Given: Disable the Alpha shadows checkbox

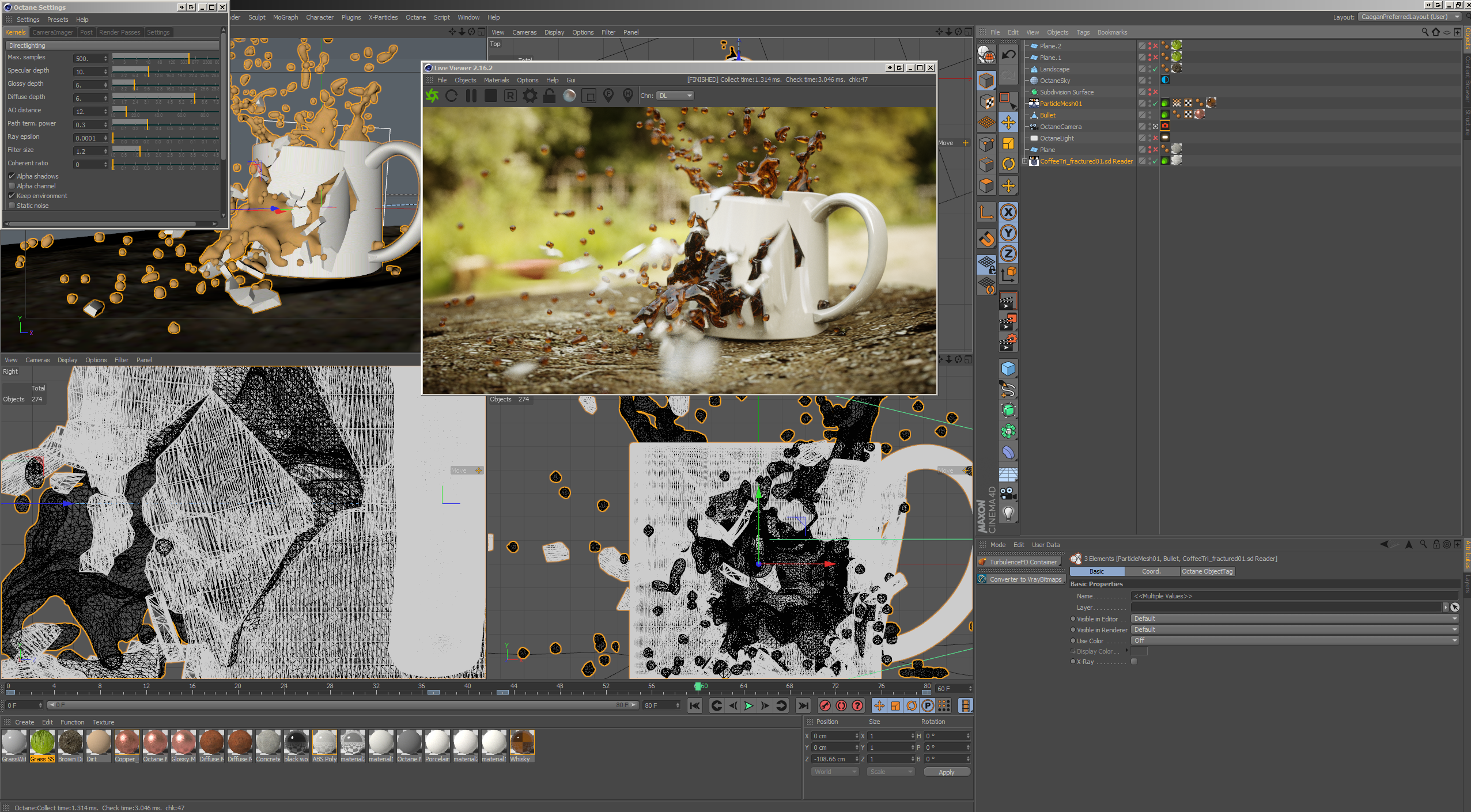Looking at the screenshot, I should pos(12,176).
